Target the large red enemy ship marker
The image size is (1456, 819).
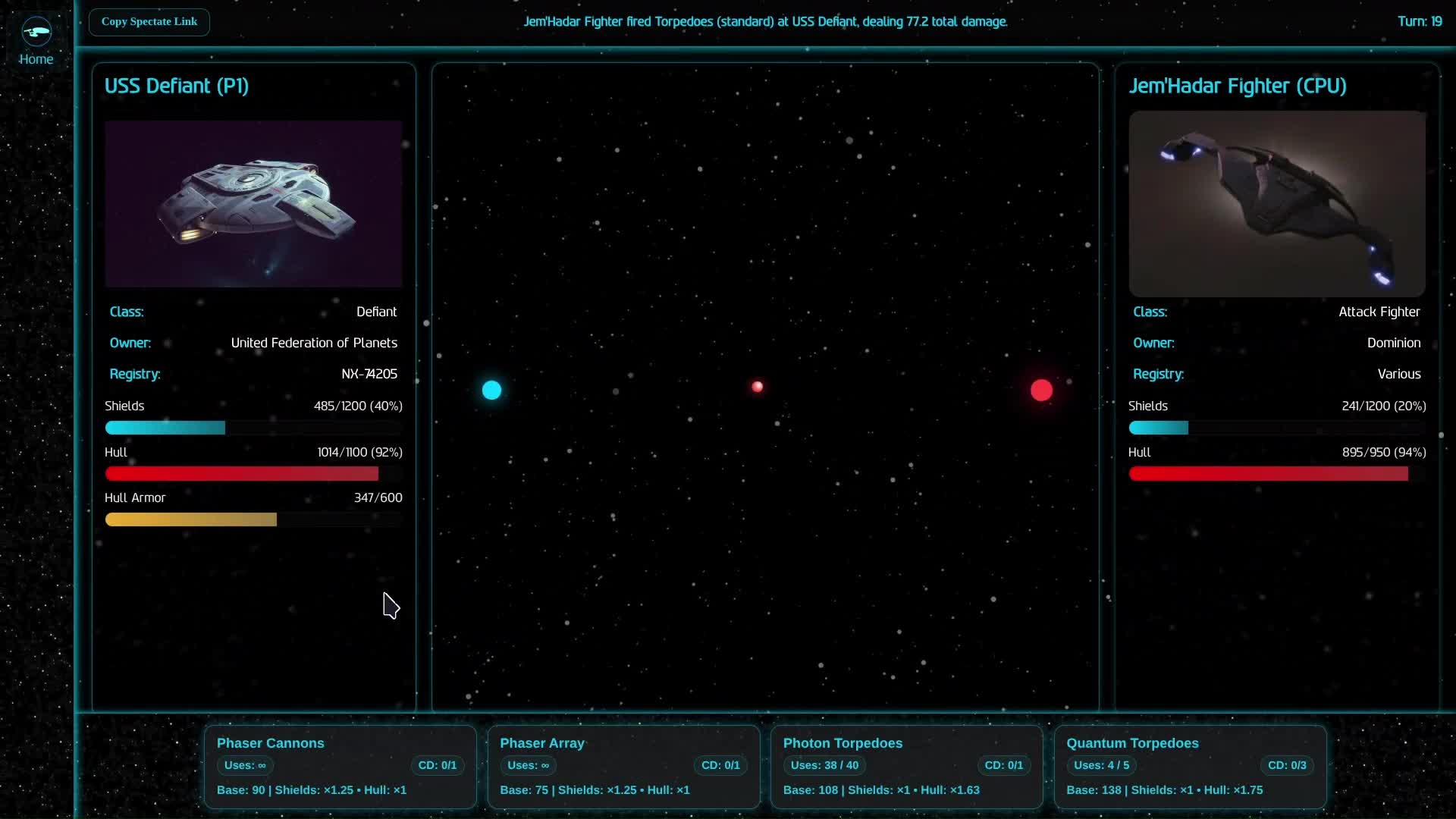pos(1041,390)
